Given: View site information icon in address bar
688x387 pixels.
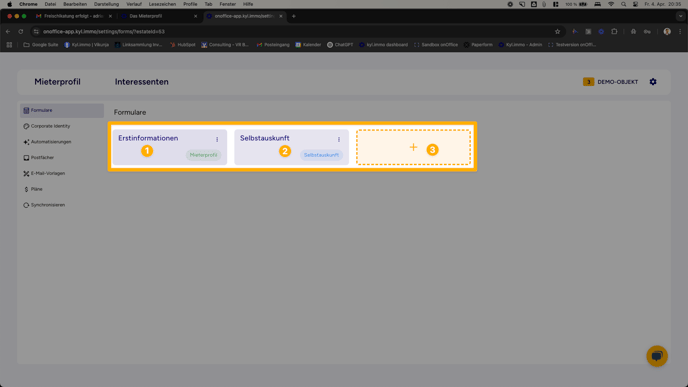Looking at the screenshot, I should [36, 32].
